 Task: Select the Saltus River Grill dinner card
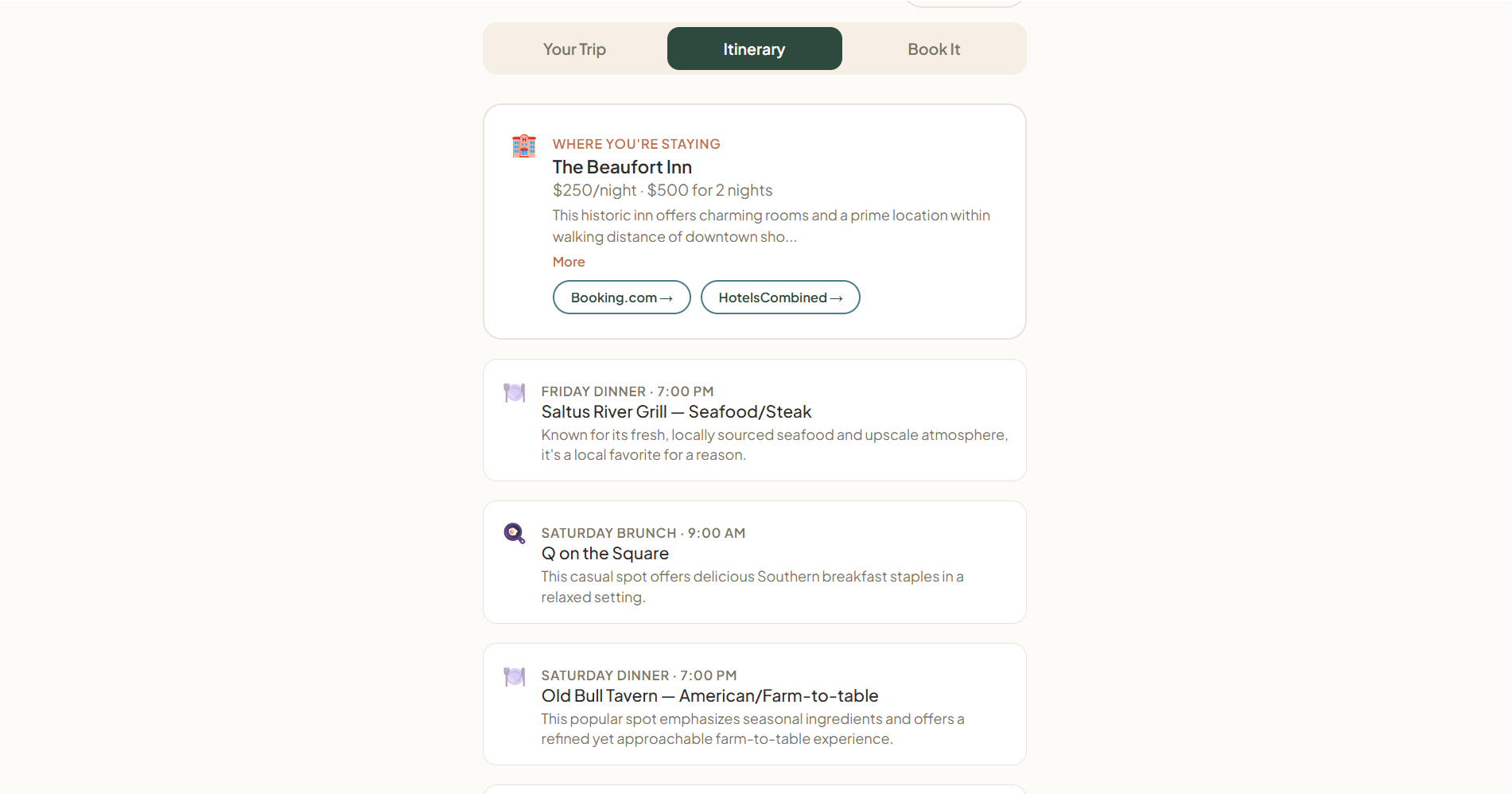[754, 420]
